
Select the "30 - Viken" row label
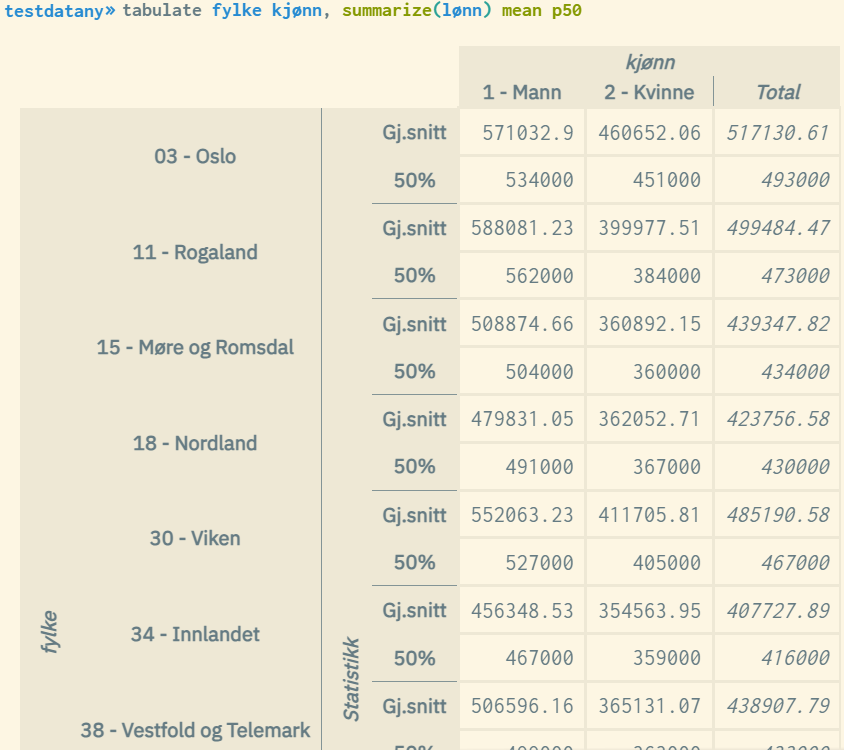(x=195, y=538)
